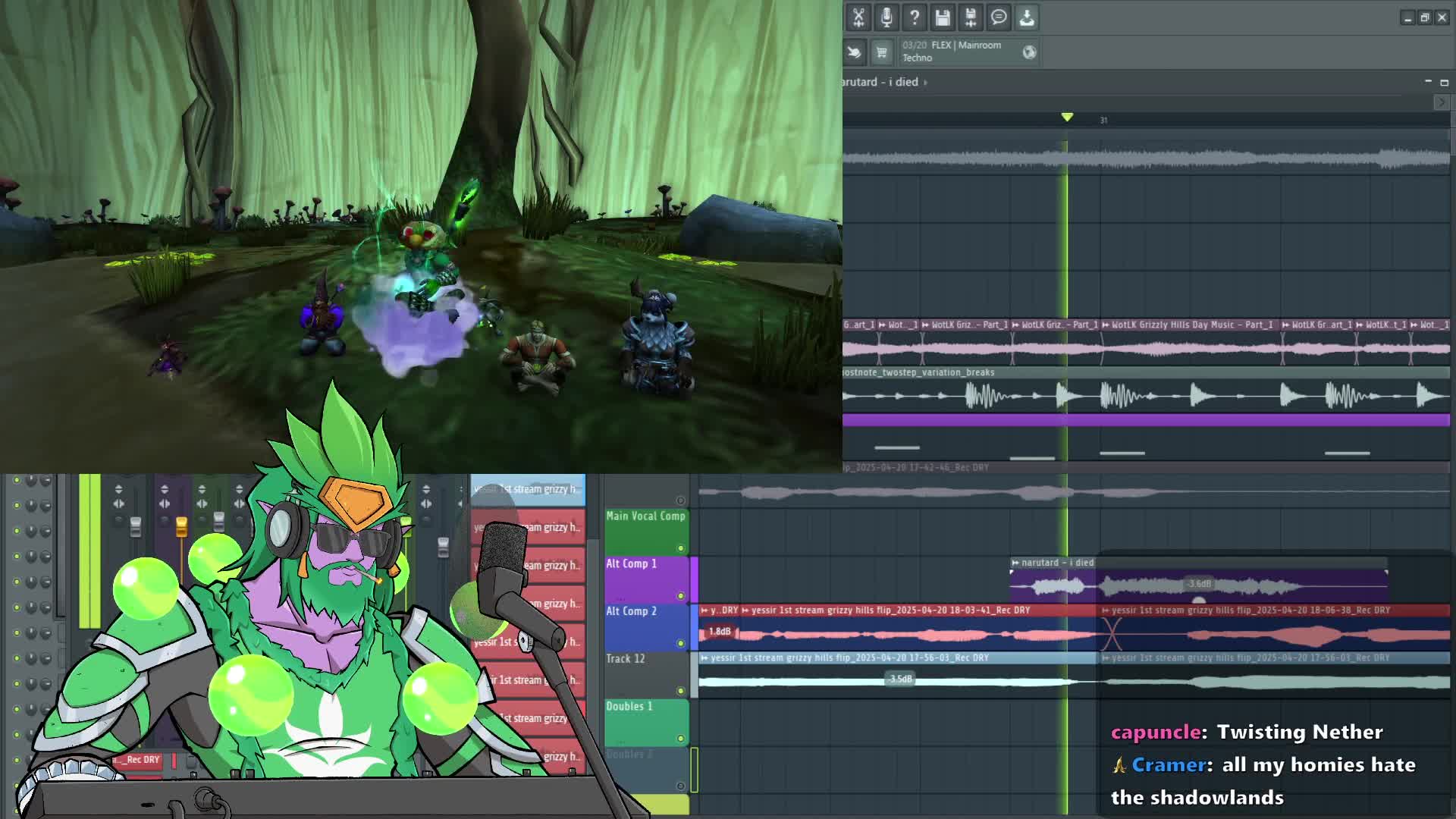Click the crossfade marker between Alt Comp 2 clips
This screenshot has height=819, width=1456.
(x=1111, y=633)
